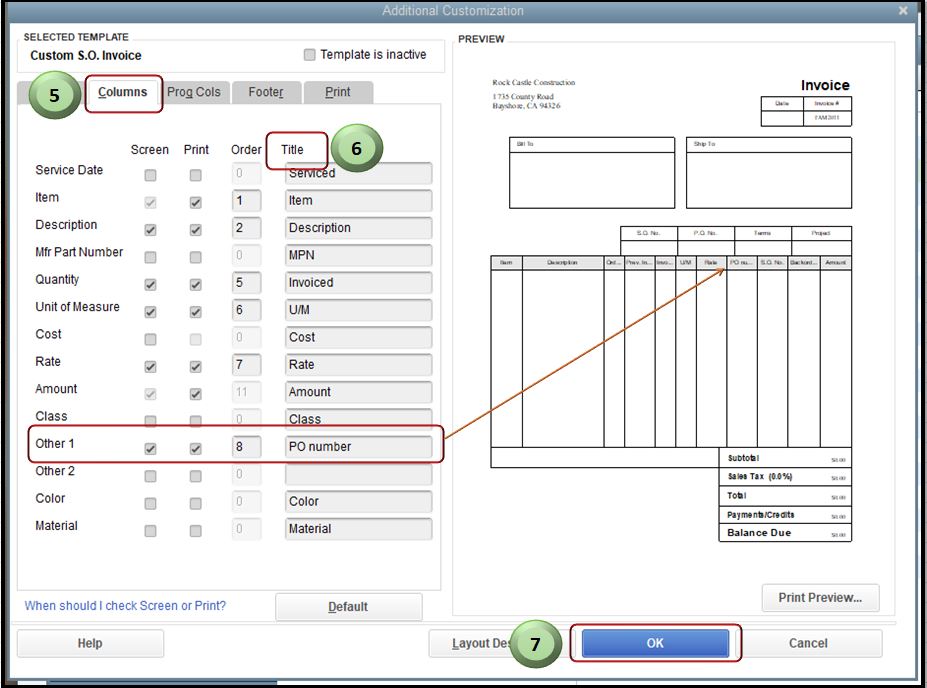
Task: Disable Screen display for Unit of Measure
Action: [149, 310]
